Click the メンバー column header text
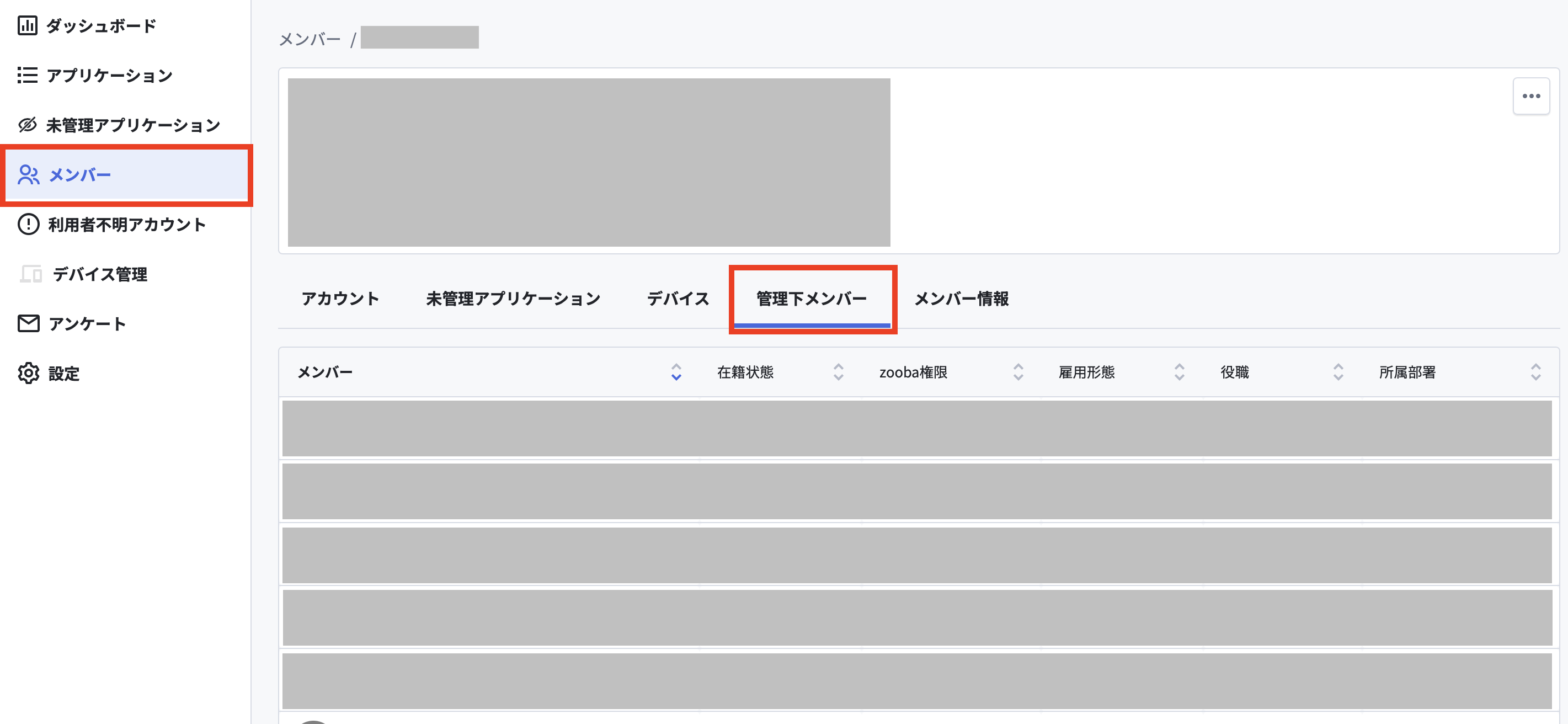This screenshot has width=1568, height=724. coord(325,372)
